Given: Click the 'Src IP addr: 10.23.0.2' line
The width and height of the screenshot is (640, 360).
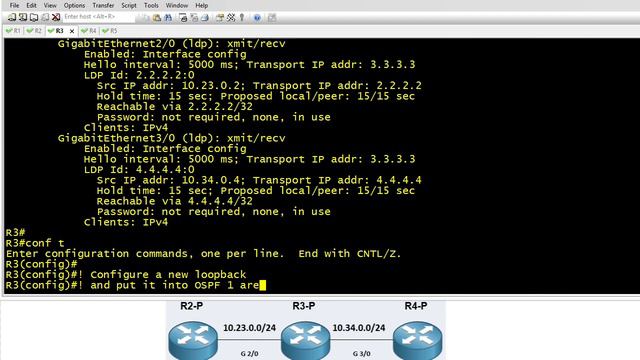Looking at the screenshot, I should point(259,86).
